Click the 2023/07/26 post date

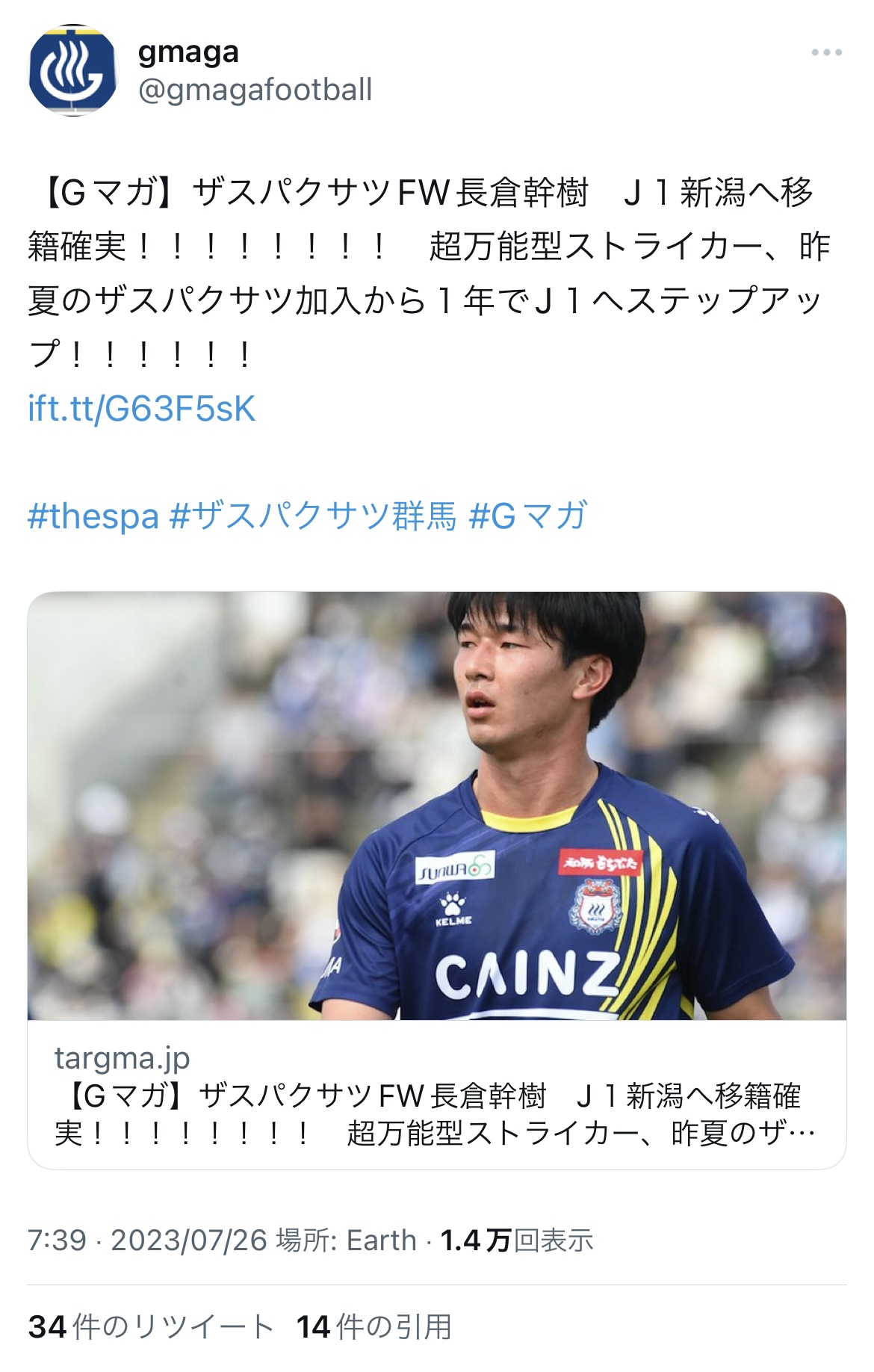(189, 1240)
